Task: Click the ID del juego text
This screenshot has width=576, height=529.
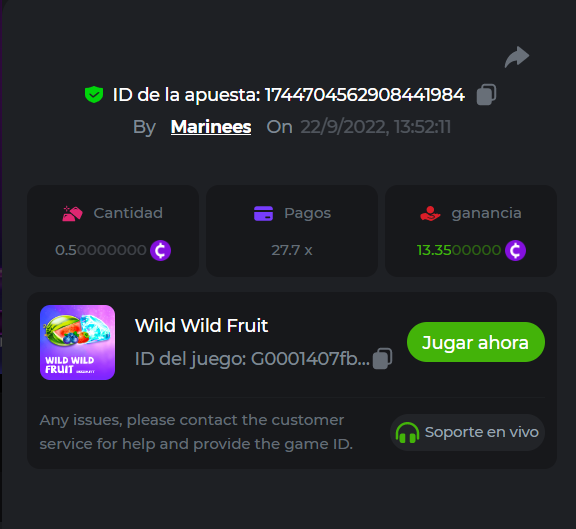Action: (x=252, y=359)
